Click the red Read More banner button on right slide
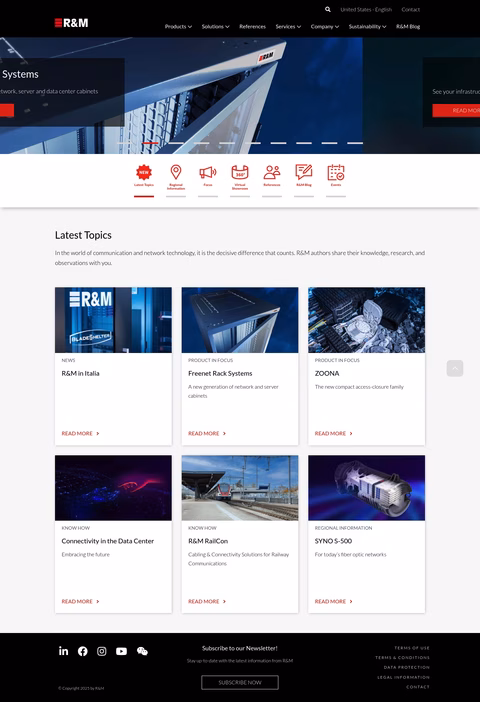The image size is (480, 702). [456, 111]
